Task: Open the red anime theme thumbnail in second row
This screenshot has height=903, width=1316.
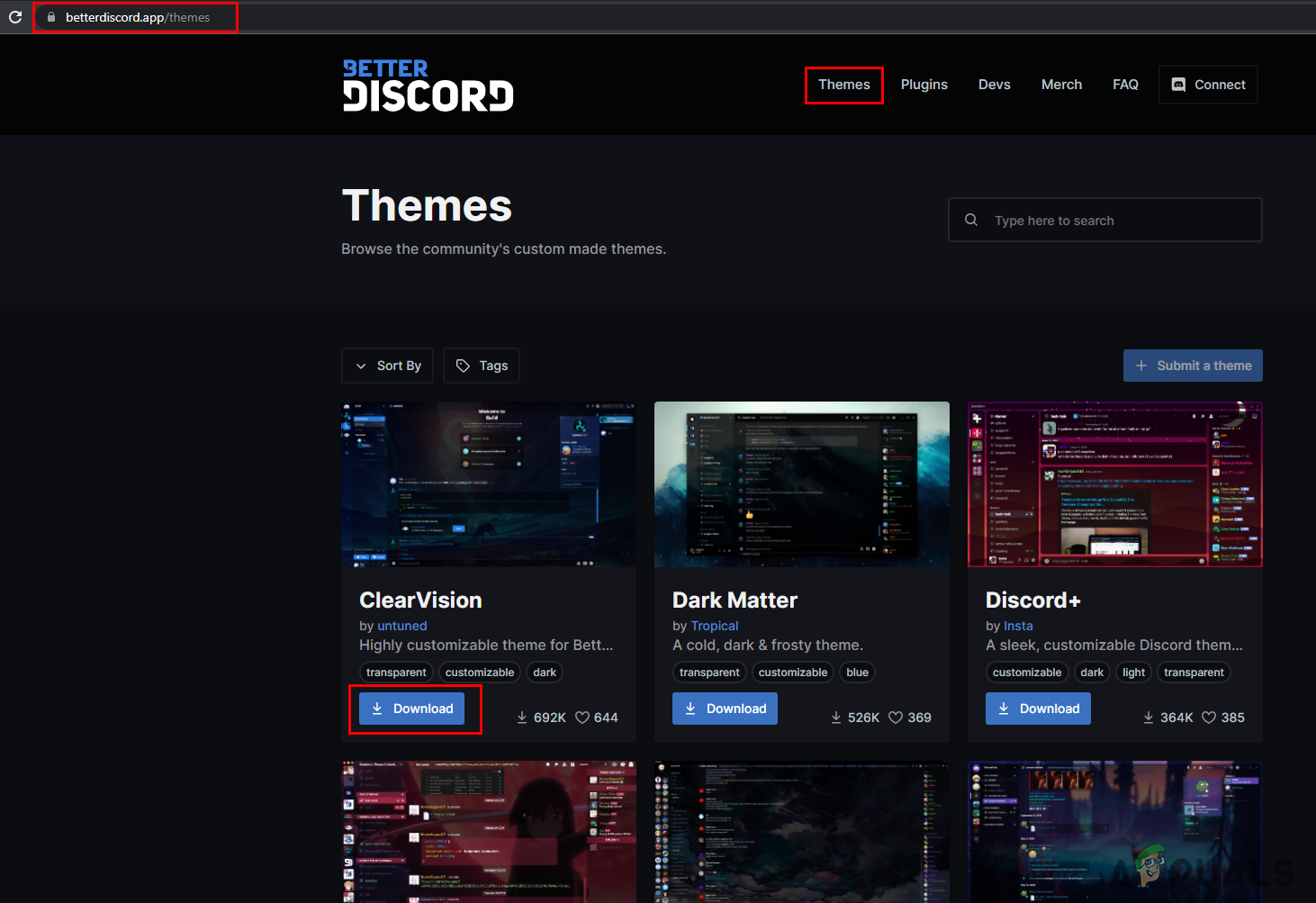Action: pos(489,832)
